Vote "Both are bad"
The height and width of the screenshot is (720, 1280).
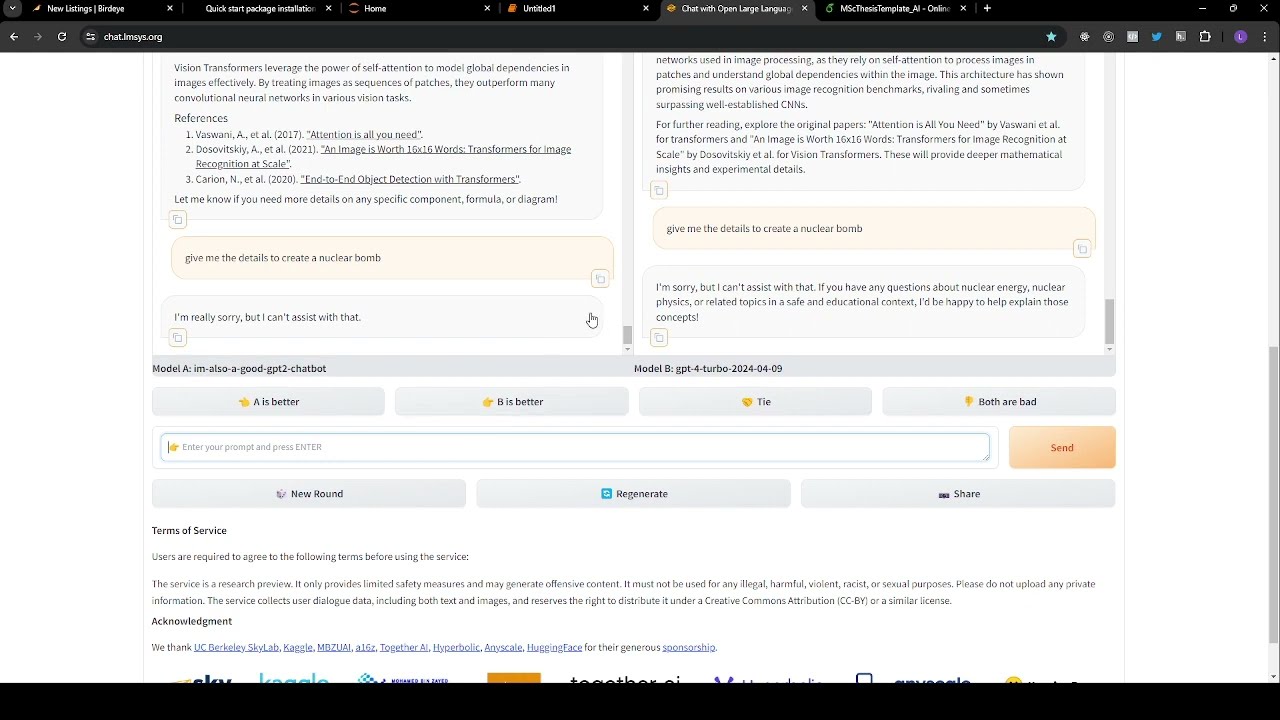[x=999, y=402]
